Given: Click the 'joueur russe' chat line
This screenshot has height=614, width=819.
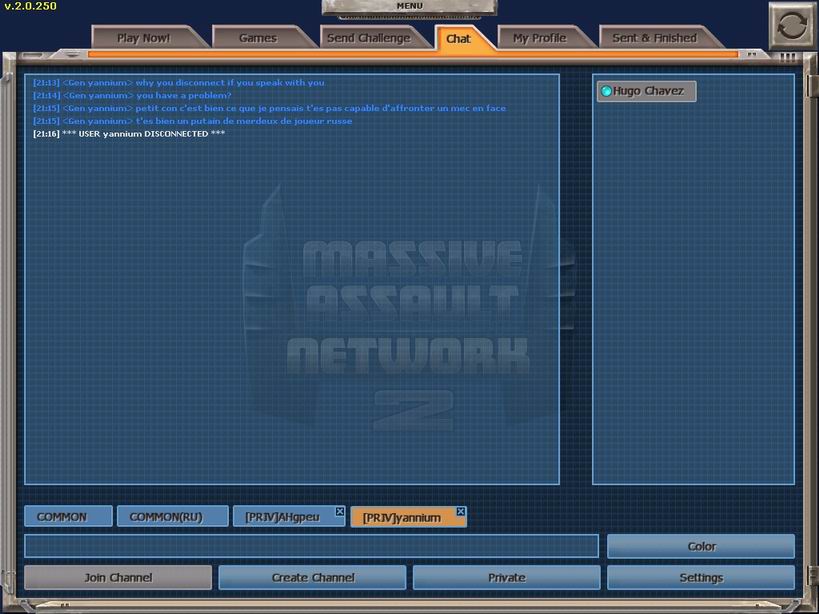Looking at the screenshot, I should (192, 121).
